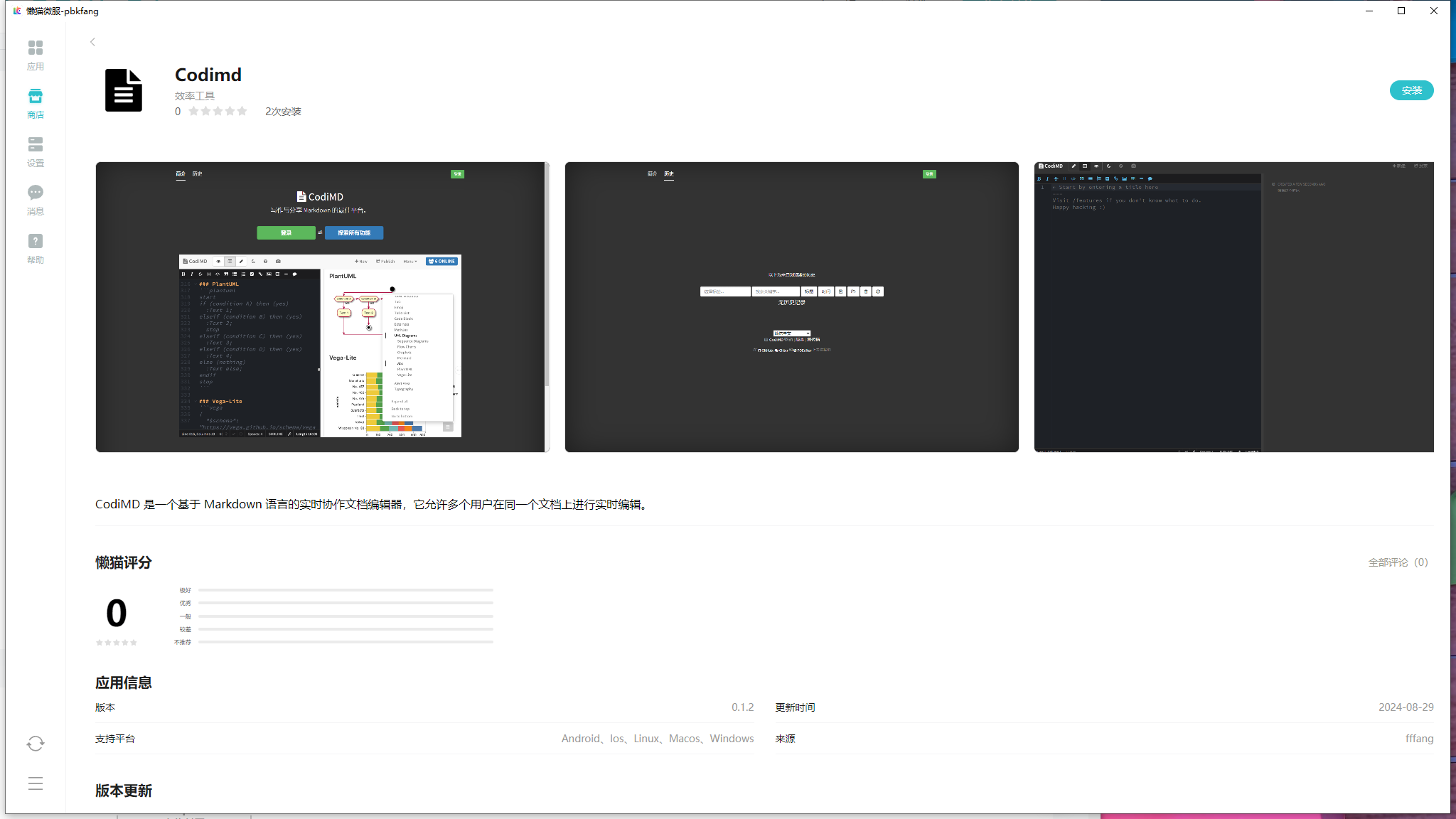Screen dimensions: 1456x819
Task: Open the 消息 messages sidebar icon
Action: (36, 200)
